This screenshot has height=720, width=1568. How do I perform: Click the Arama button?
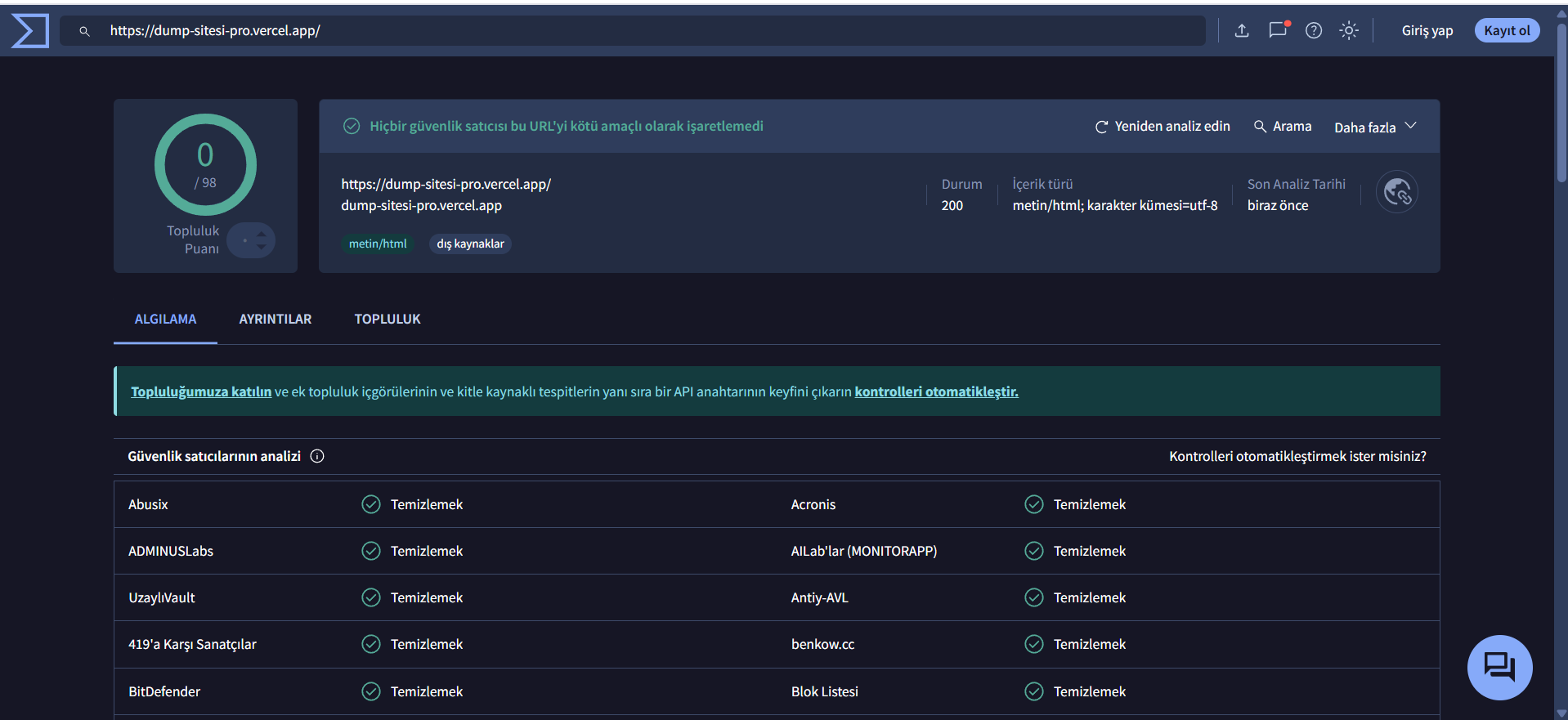pyautogui.click(x=1283, y=126)
